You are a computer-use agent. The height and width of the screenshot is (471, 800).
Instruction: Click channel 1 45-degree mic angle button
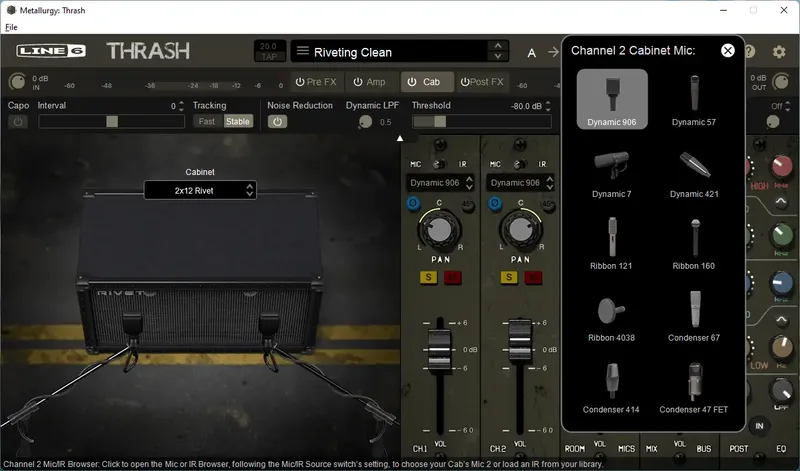467,205
